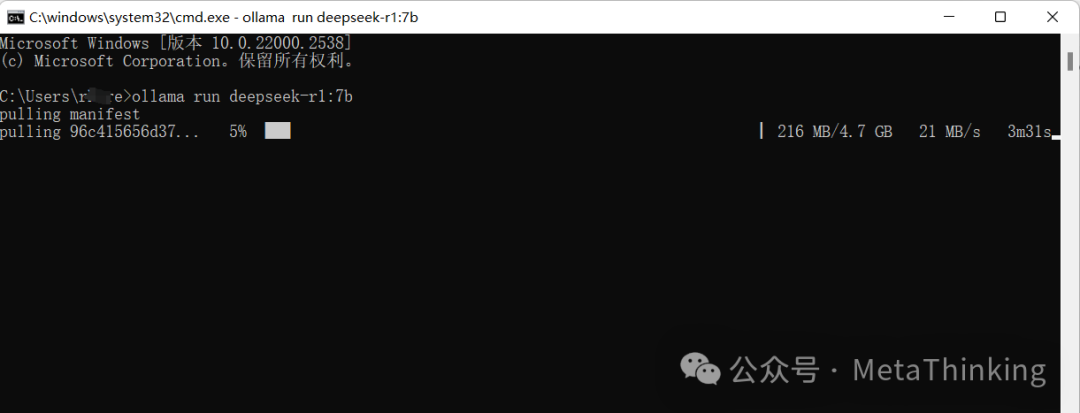Viewport: 1080px width, 413px height.
Task: Click the vertical scrollbar thumb
Action: pos(1070,61)
